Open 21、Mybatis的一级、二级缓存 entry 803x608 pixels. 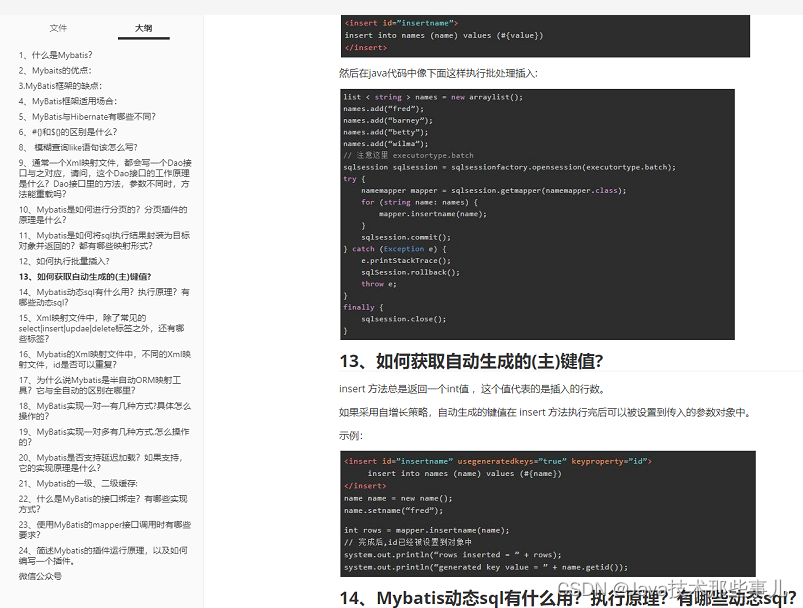(78, 484)
